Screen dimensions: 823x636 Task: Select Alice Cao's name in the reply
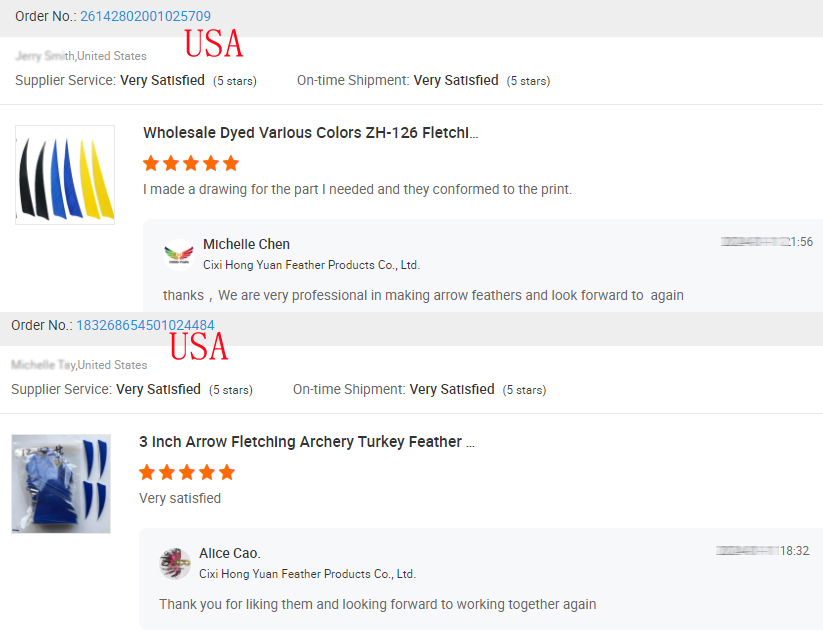pos(229,553)
